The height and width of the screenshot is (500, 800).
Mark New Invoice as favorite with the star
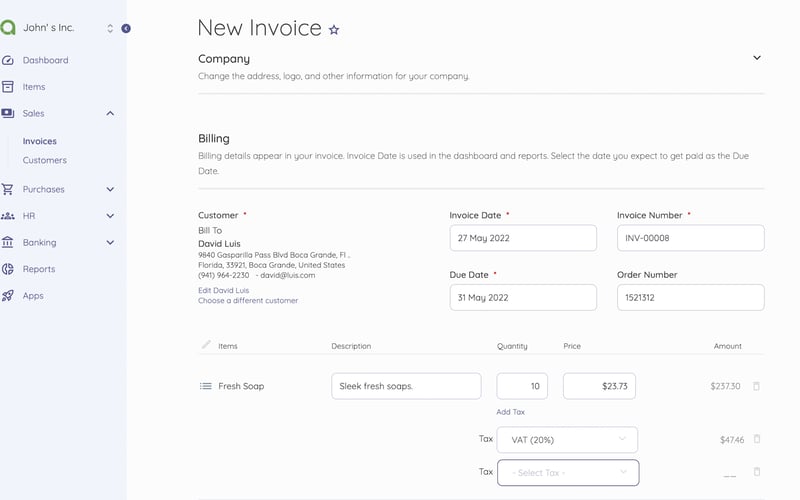point(334,30)
